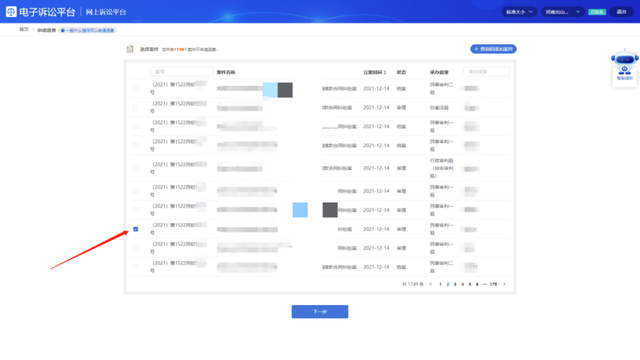This screenshot has width=640, height=360.
Task: Focus the 承办法官 search input field
Action: click(x=487, y=71)
